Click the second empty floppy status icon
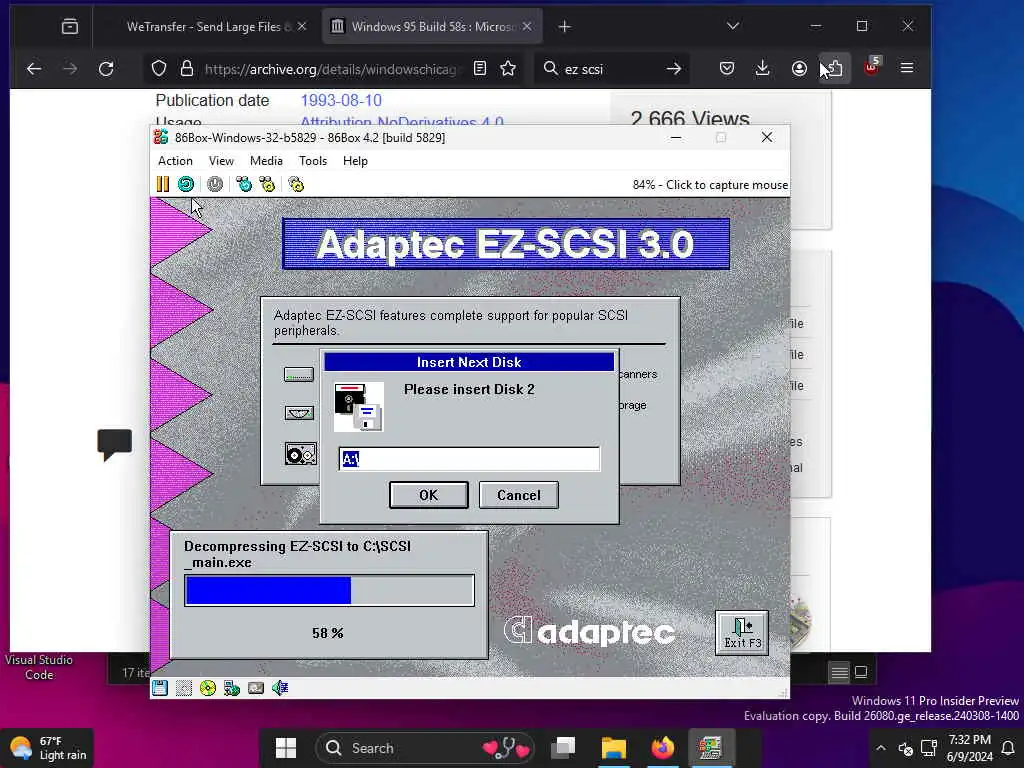 tap(184, 688)
